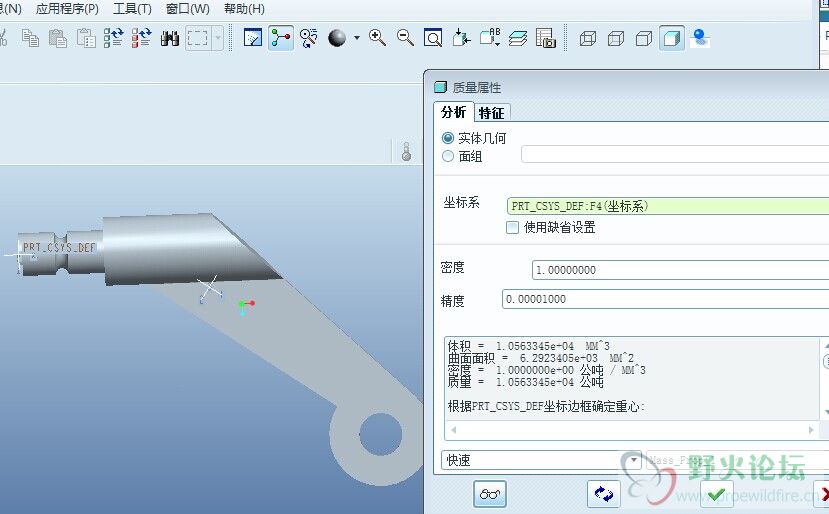Open the 窗口(W) menu

188,9
